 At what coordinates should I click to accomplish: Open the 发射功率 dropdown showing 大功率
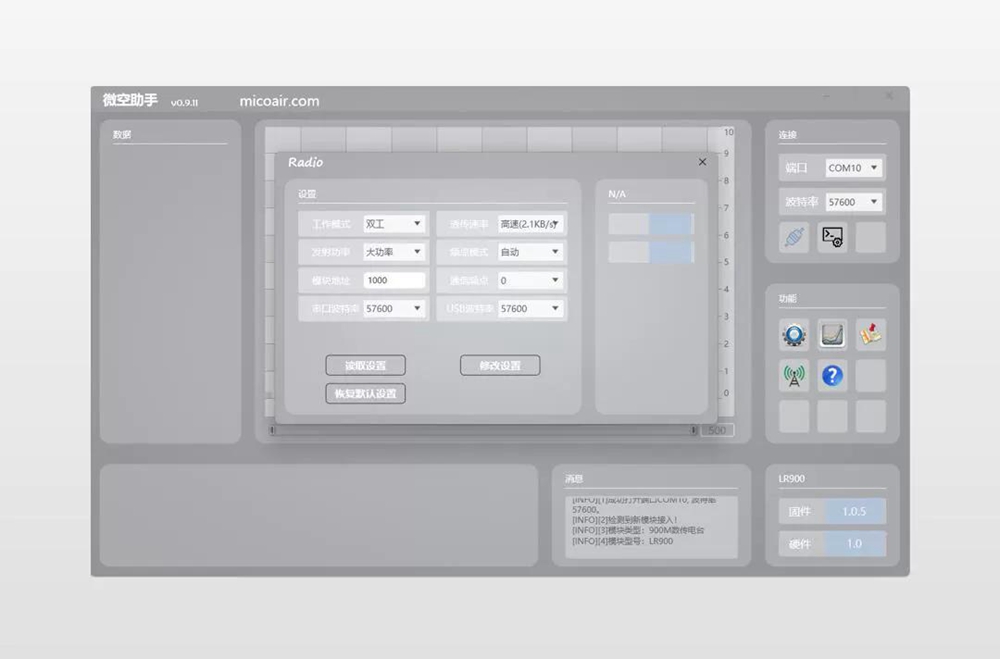click(x=395, y=252)
